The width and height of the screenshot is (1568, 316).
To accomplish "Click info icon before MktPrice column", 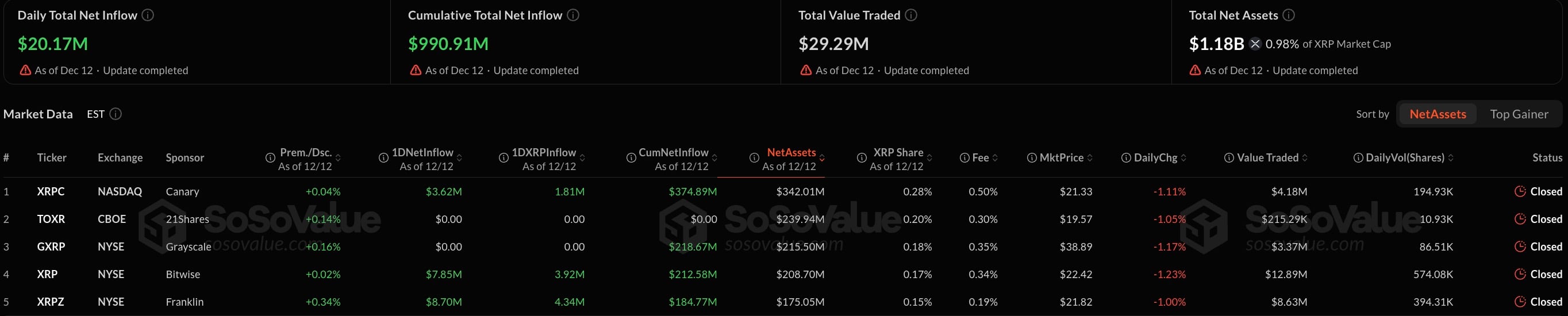I will point(1032,157).
